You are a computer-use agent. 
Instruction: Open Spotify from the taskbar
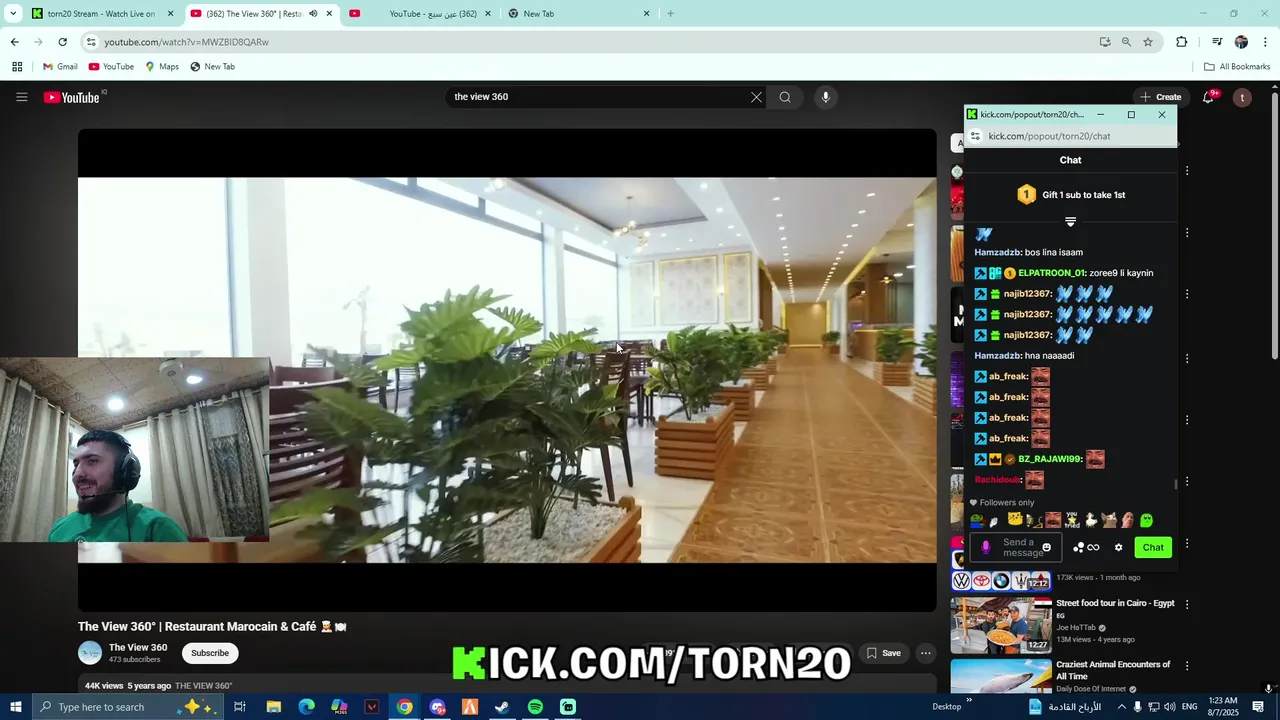[x=535, y=707]
